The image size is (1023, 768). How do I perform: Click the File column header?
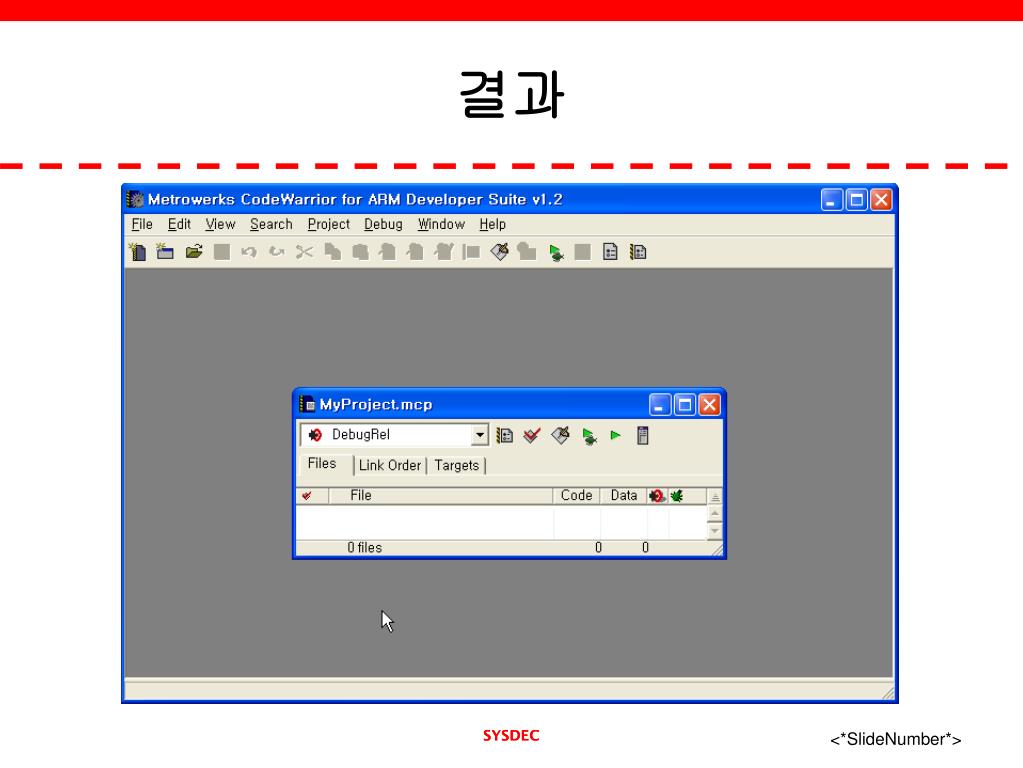pyautogui.click(x=440, y=496)
